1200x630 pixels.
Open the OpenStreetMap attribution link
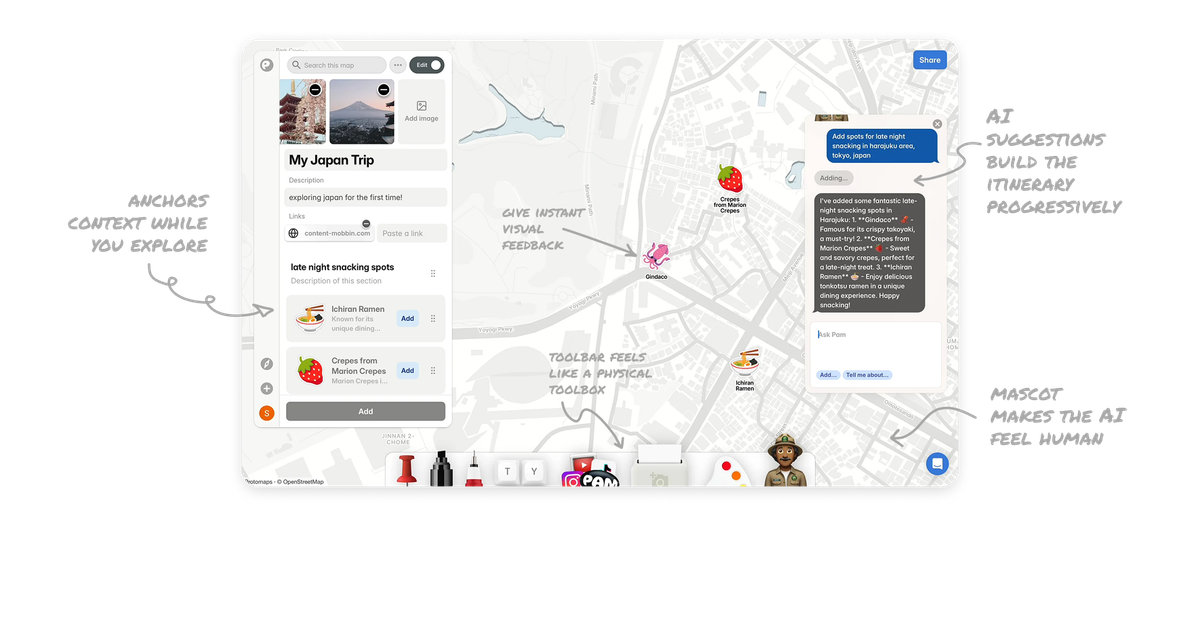(303, 482)
